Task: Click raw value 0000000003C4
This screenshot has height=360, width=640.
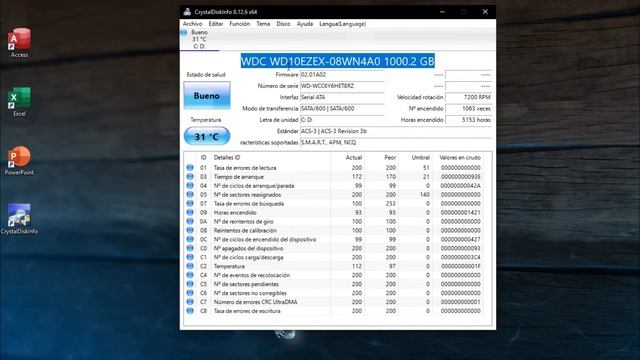Action: pyautogui.click(x=460, y=257)
